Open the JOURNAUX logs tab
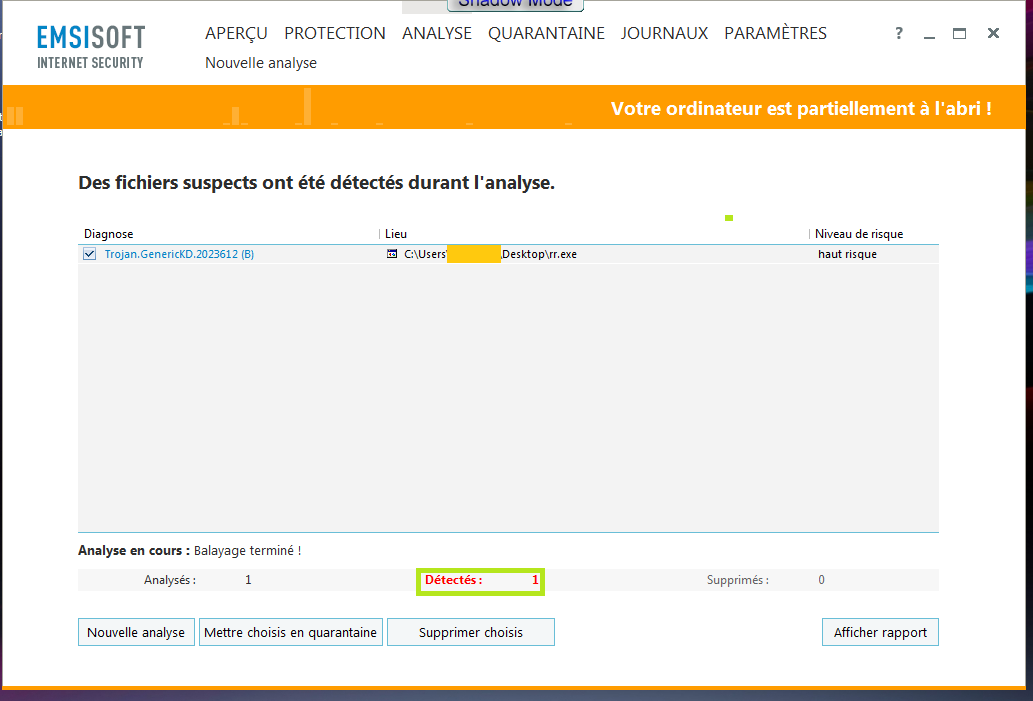 pos(664,34)
